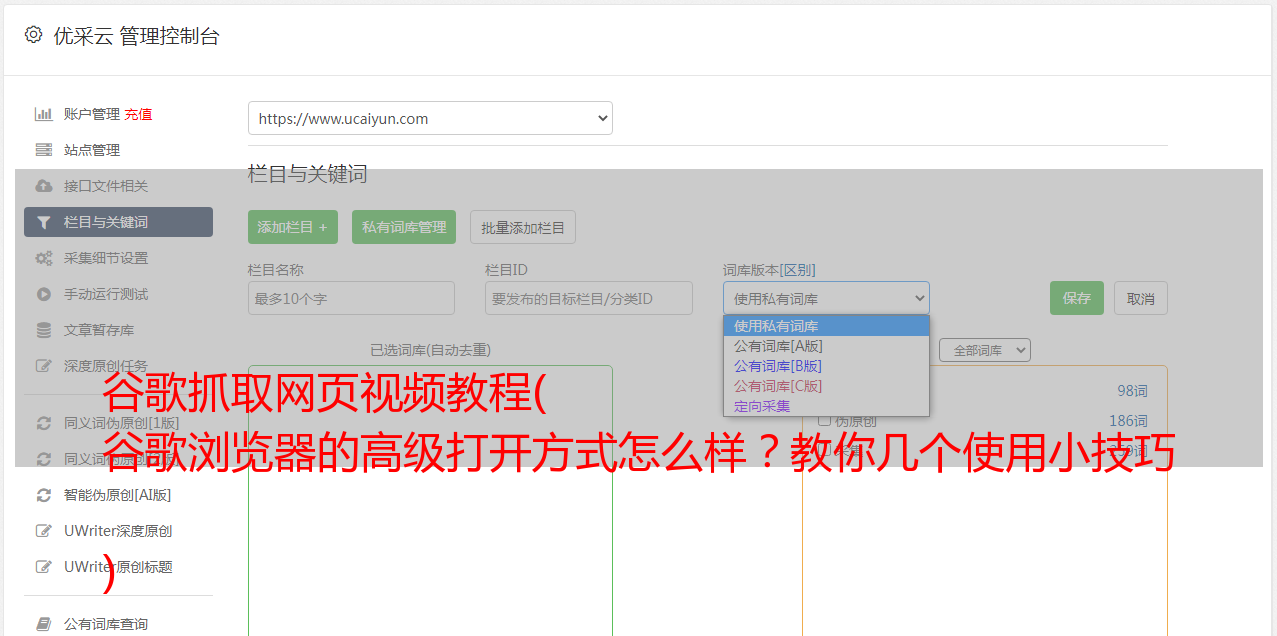Click the green 保存 button
The width and height of the screenshot is (1277, 636).
coord(1076,298)
